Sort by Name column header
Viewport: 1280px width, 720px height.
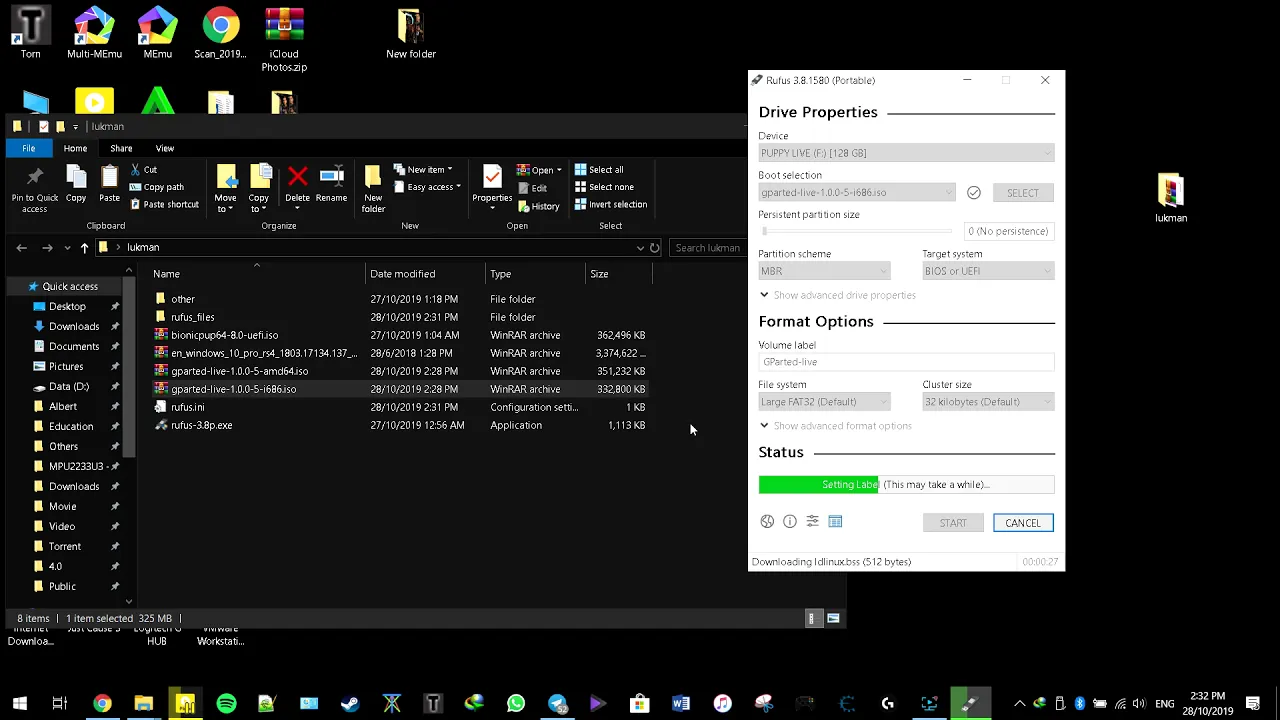click(257, 274)
